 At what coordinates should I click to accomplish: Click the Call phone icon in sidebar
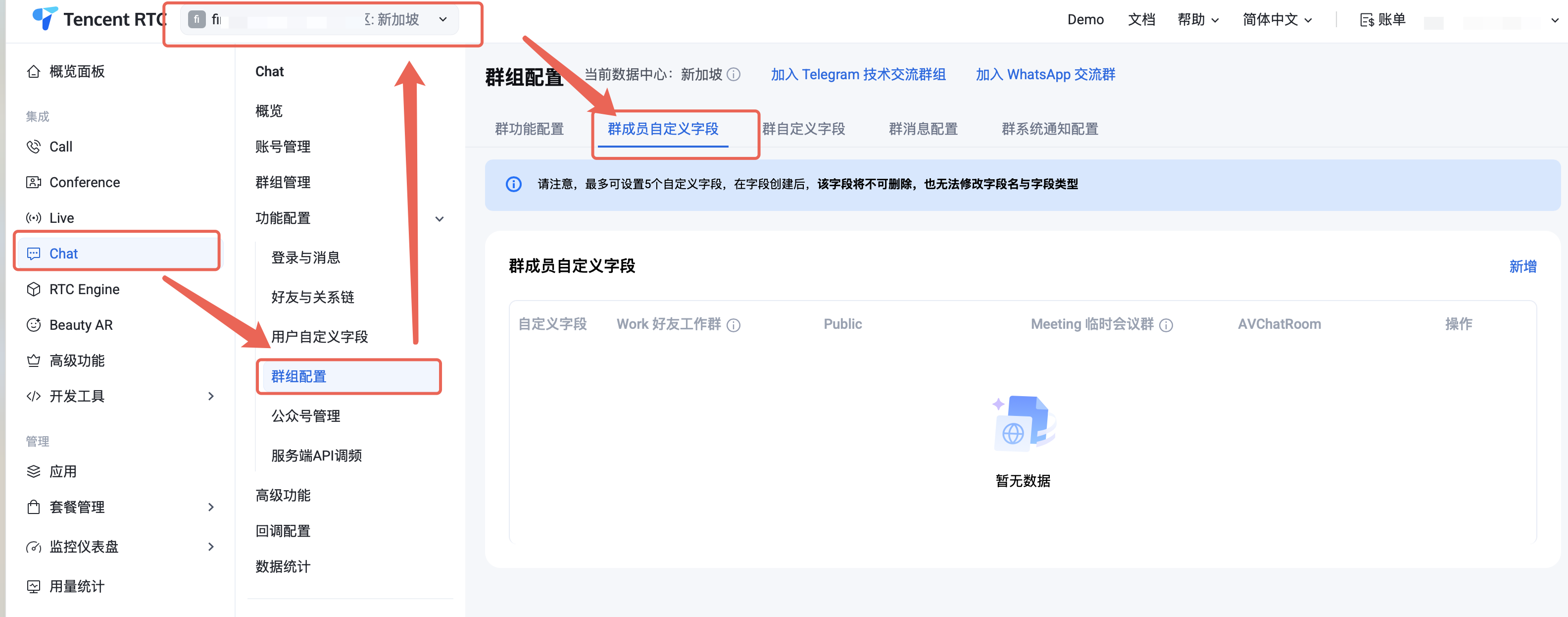click(34, 147)
